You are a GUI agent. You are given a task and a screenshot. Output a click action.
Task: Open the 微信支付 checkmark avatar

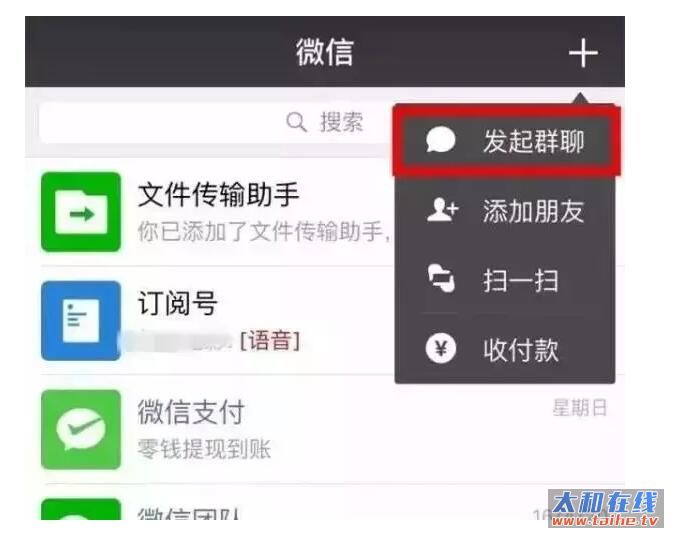pos(81,429)
